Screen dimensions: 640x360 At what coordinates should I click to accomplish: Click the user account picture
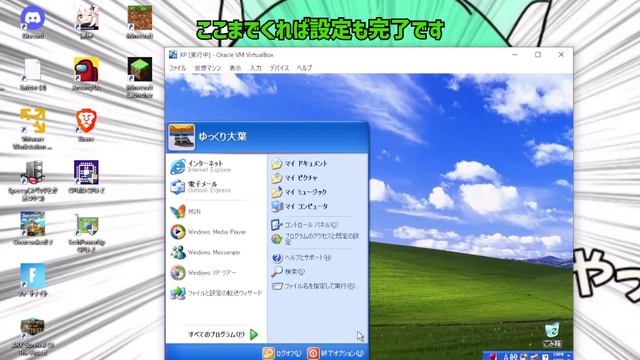click(182, 137)
